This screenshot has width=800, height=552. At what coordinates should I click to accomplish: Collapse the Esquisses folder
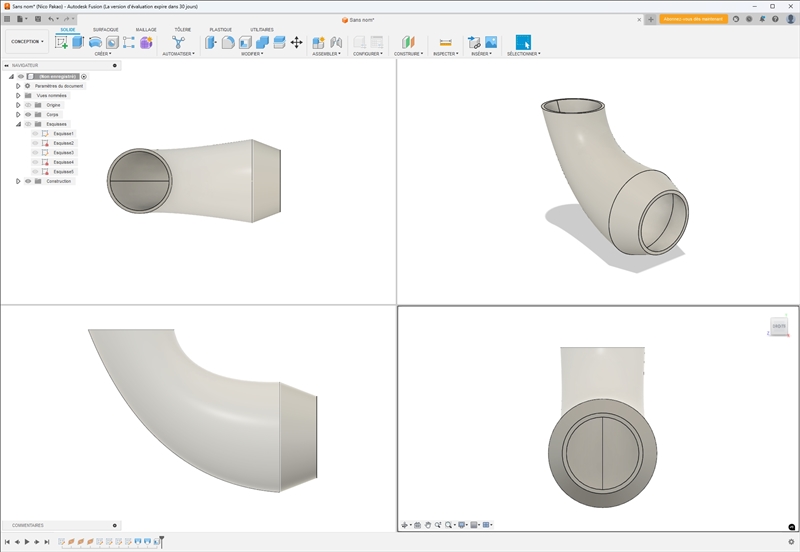click(x=18, y=124)
